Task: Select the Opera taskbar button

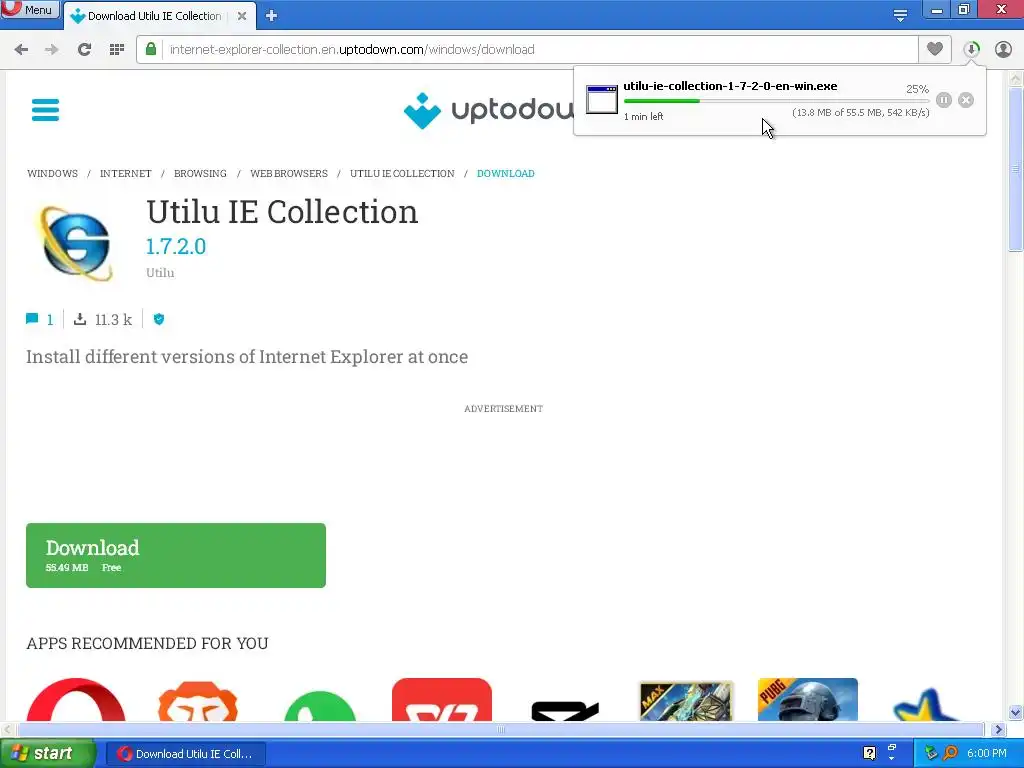Action: 185,754
